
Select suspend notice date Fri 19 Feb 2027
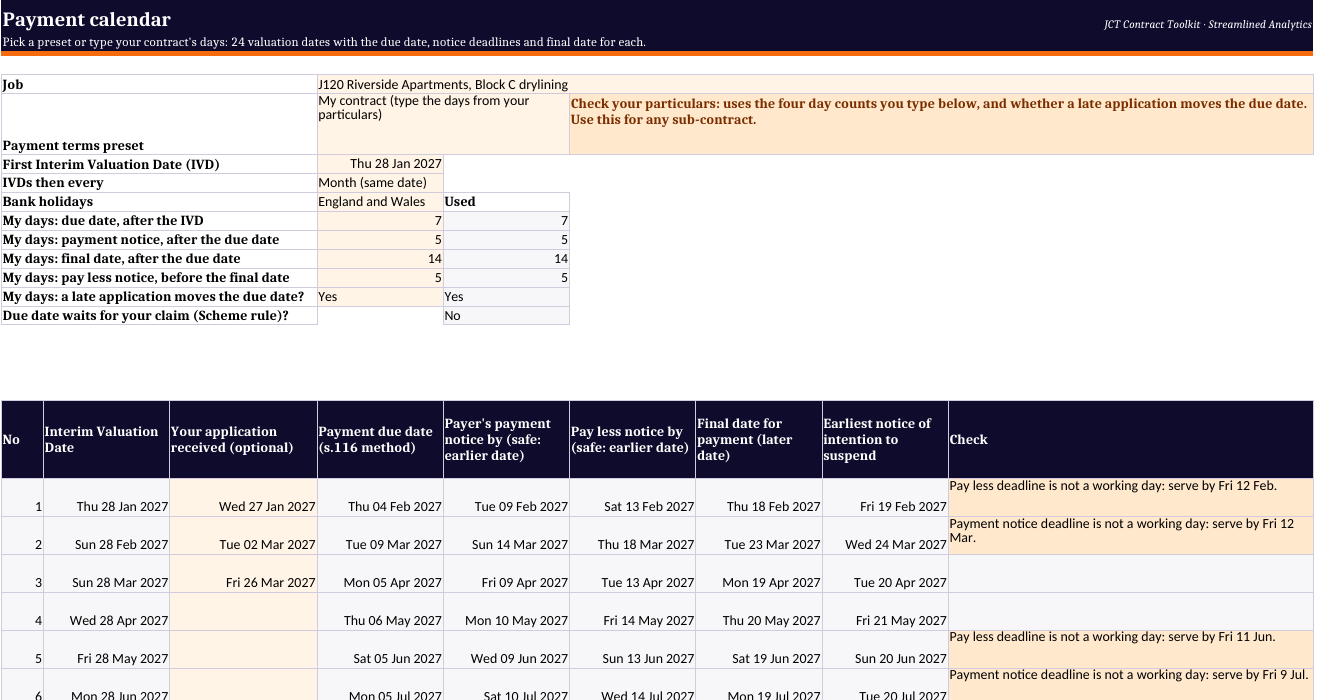click(x=884, y=498)
